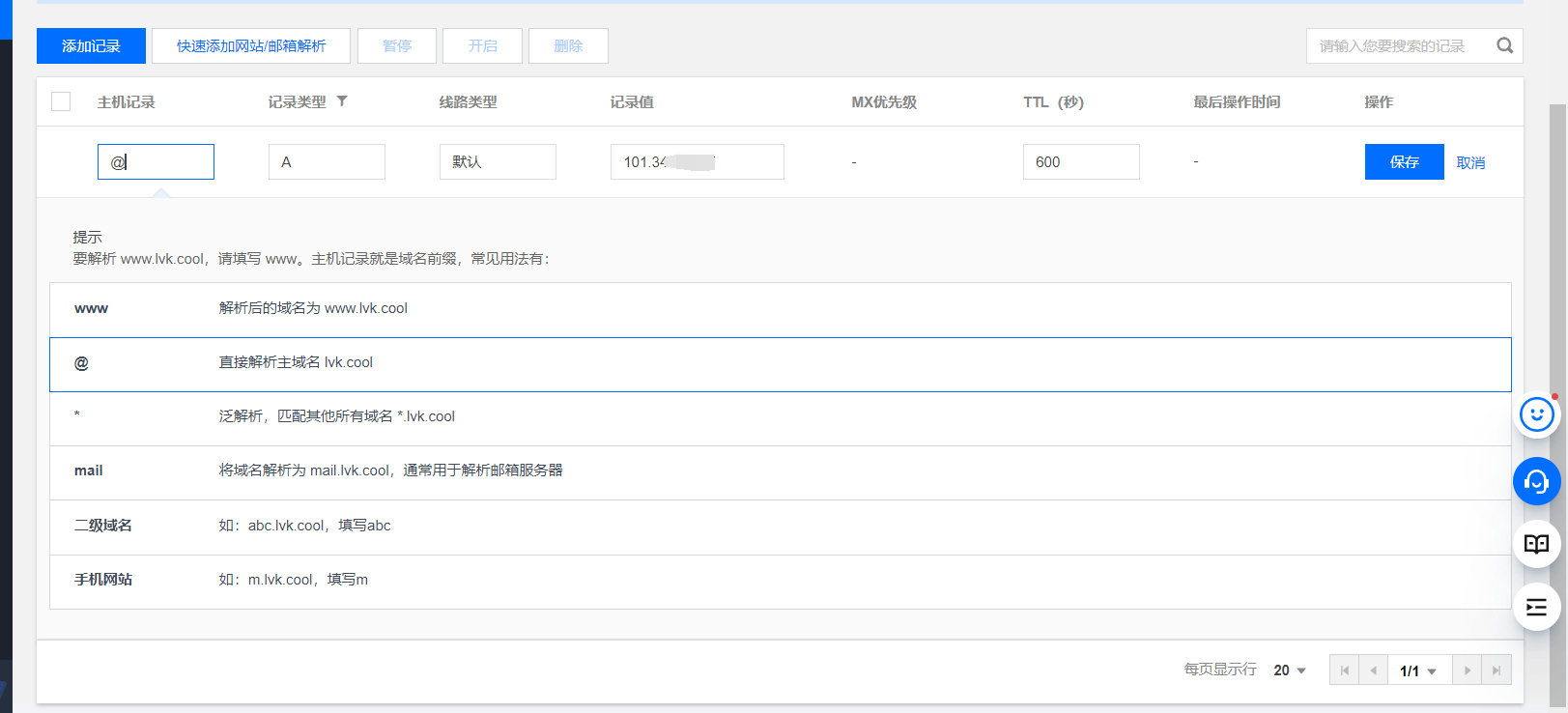The height and width of the screenshot is (713, 1568).
Task: Click the 记录类型 filter funnel icon
Action: click(x=342, y=101)
